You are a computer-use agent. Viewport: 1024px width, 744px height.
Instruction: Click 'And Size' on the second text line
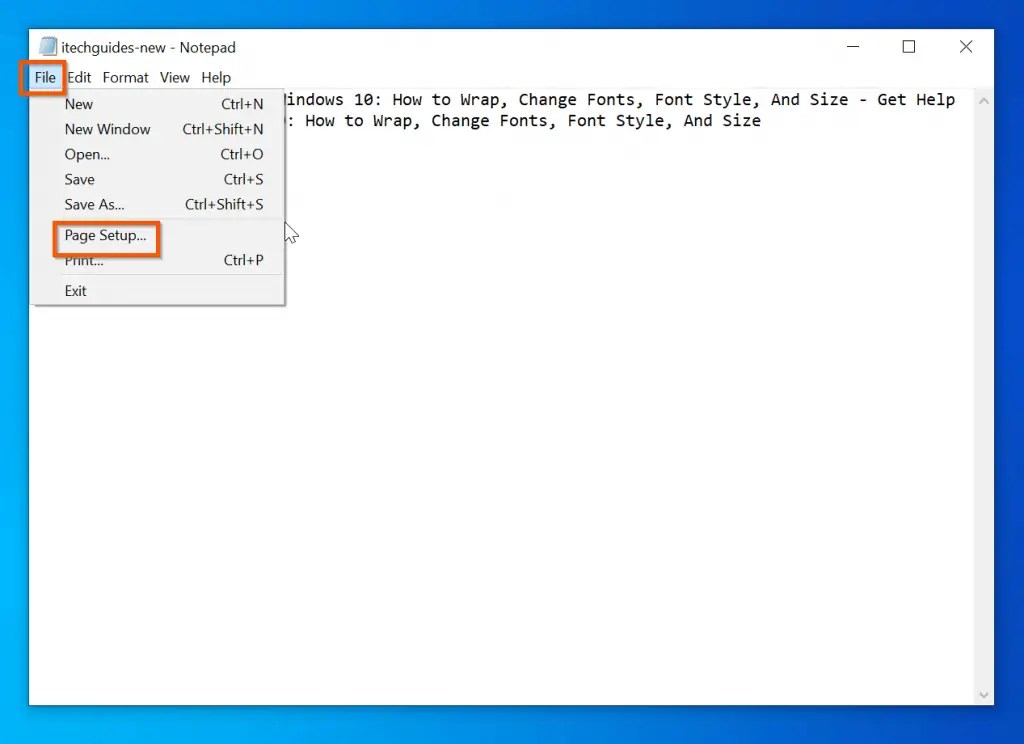click(722, 121)
